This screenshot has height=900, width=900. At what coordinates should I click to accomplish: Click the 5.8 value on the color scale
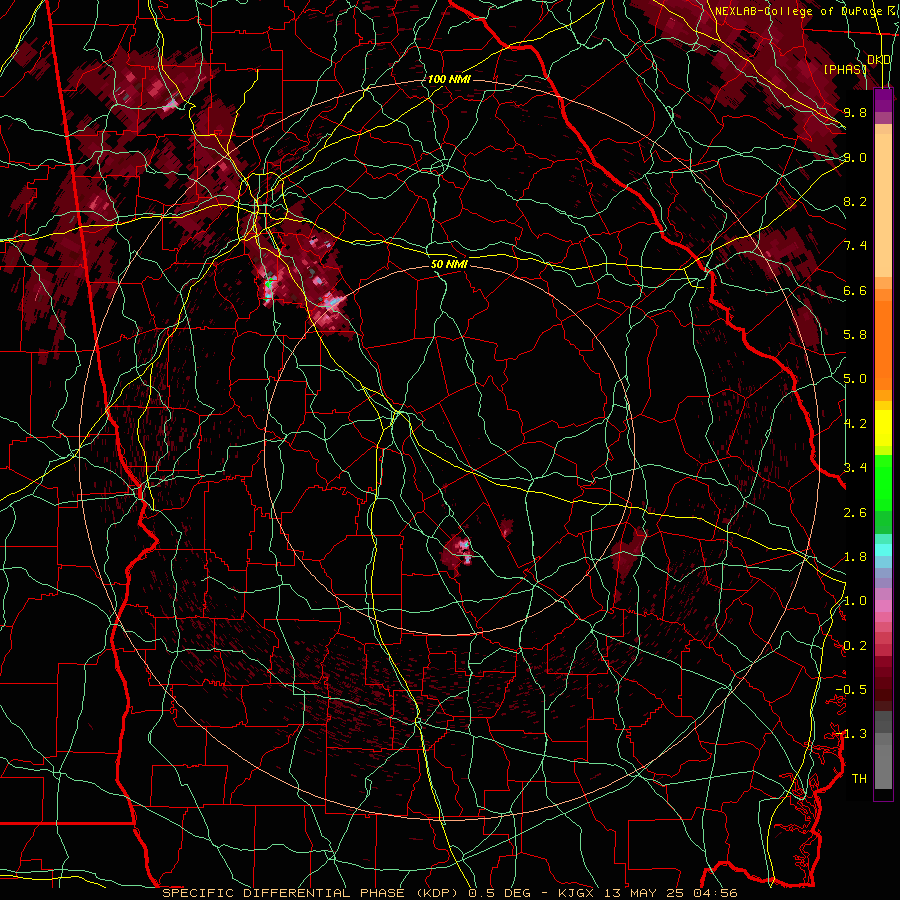click(x=855, y=335)
